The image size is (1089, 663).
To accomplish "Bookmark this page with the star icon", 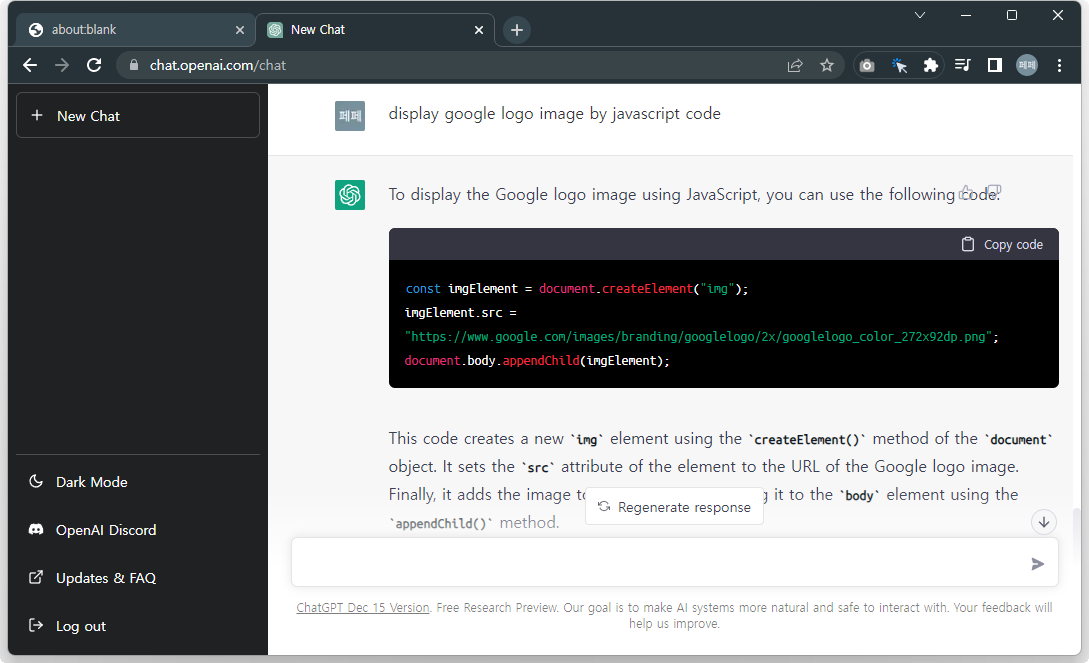I will (x=826, y=65).
